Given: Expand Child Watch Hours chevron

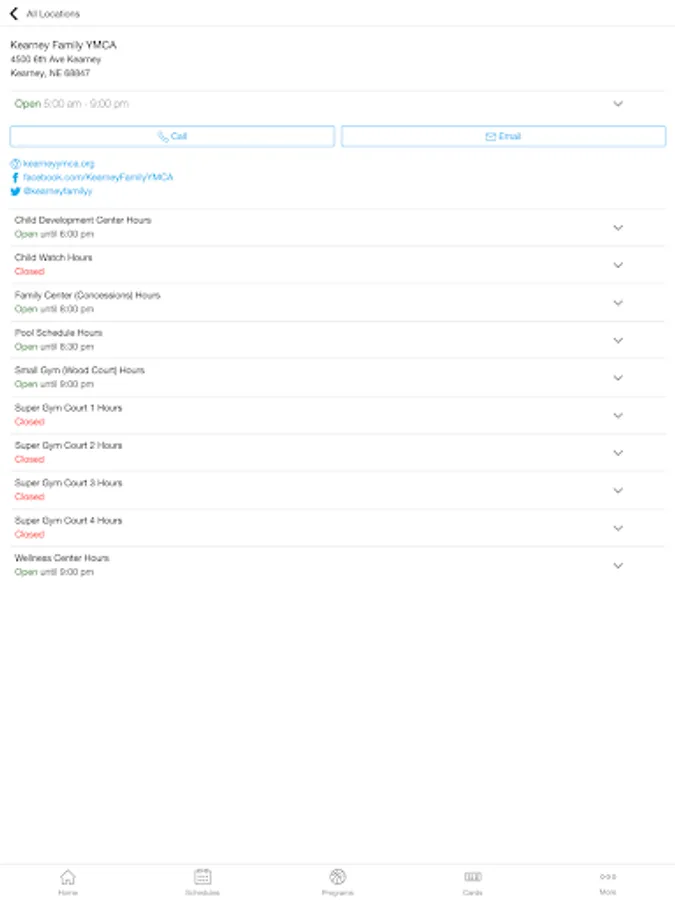Looking at the screenshot, I should 618,265.
